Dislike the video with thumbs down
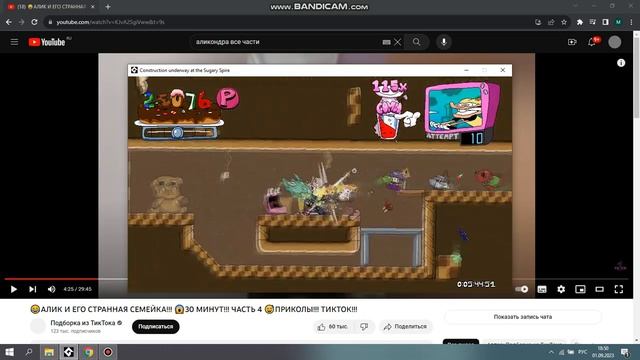The width and height of the screenshot is (640, 360). click(x=364, y=327)
